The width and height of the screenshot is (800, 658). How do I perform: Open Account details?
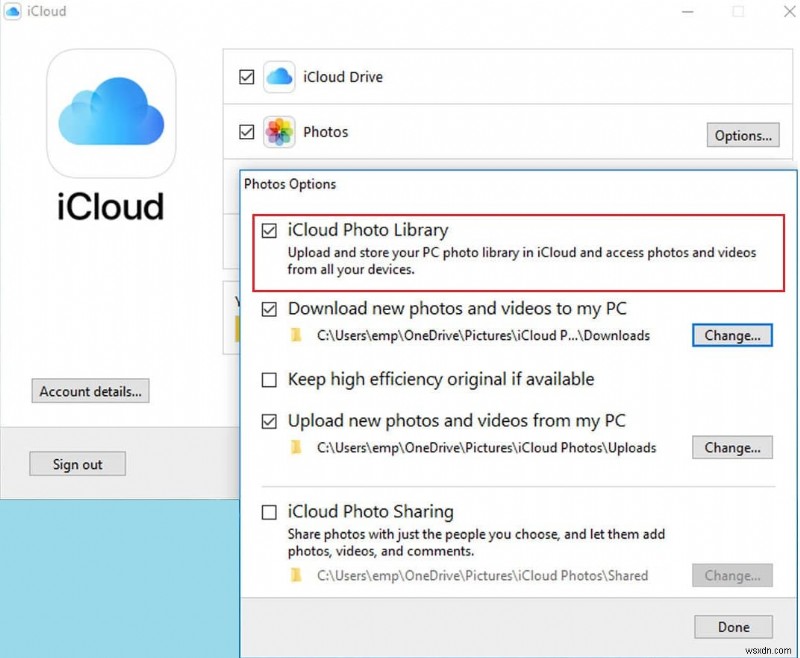(x=90, y=391)
